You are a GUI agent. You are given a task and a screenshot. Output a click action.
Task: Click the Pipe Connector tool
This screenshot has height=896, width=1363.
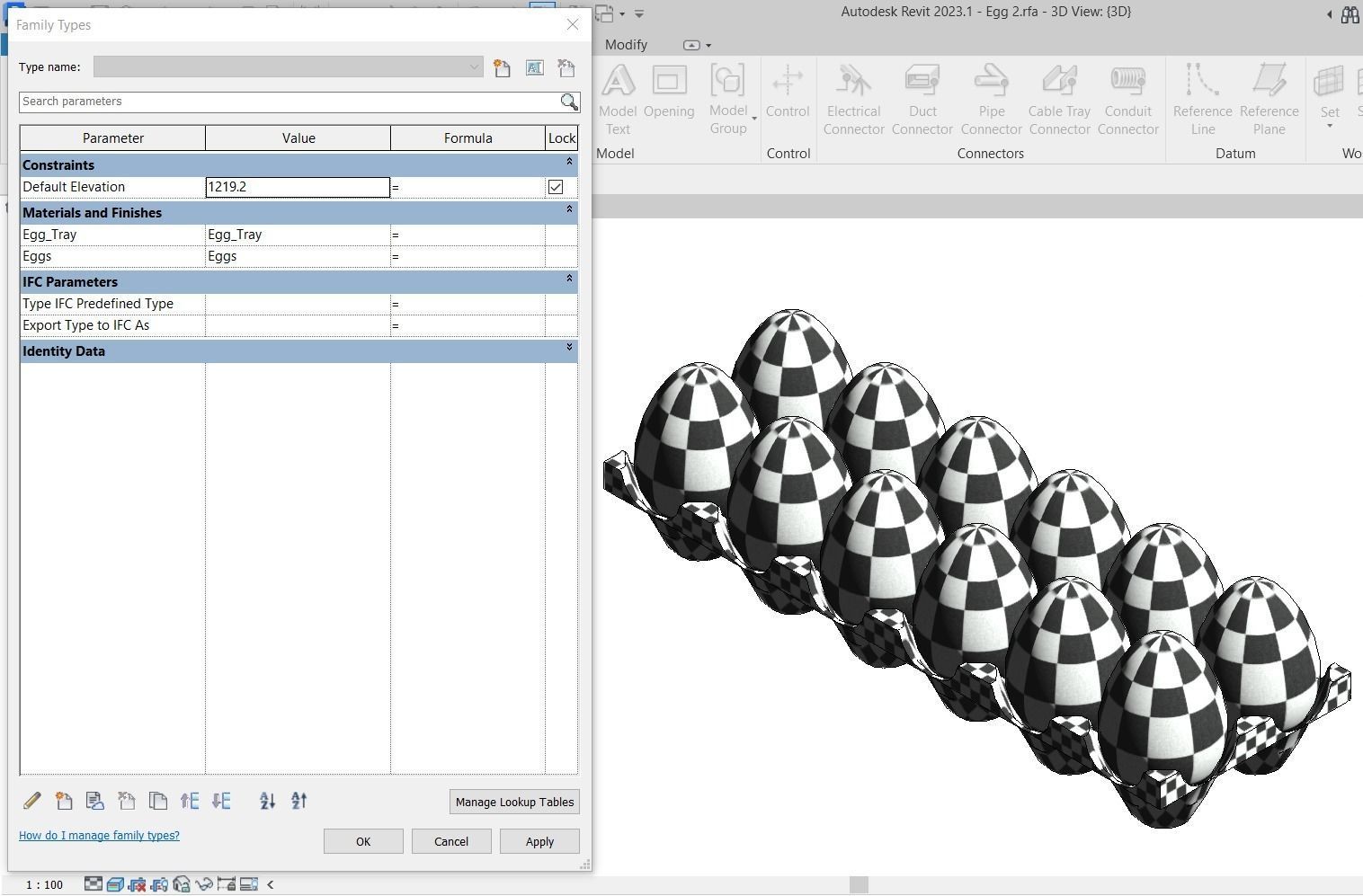pyautogui.click(x=992, y=100)
